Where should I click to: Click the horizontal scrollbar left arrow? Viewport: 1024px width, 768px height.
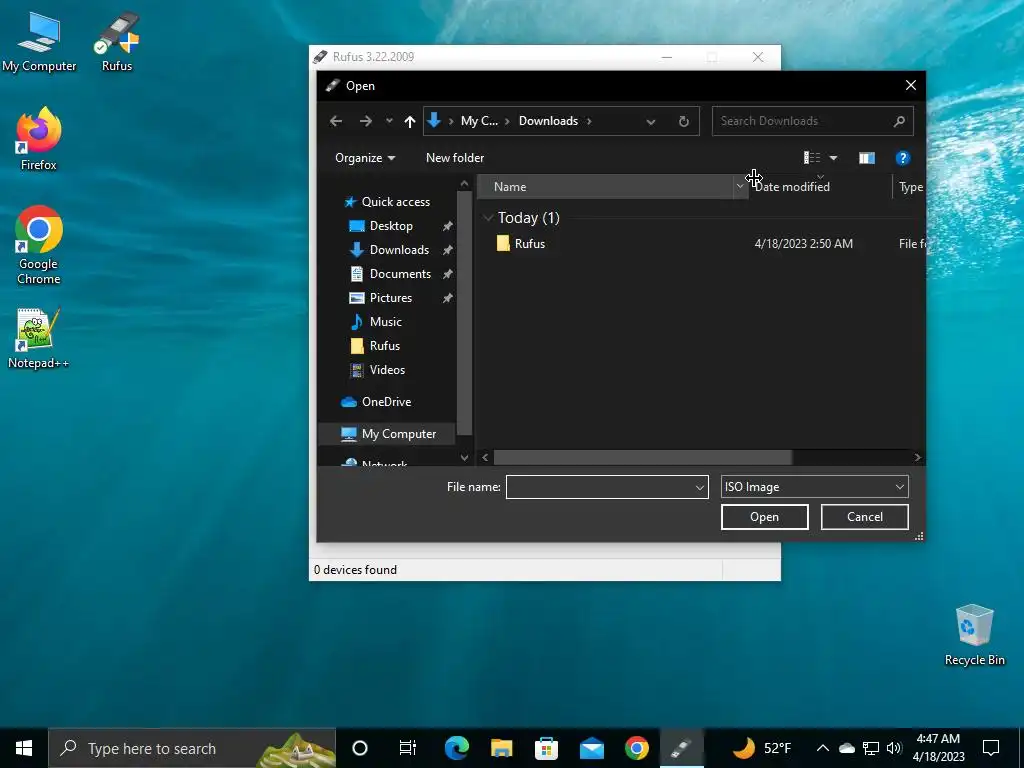click(x=485, y=457)
